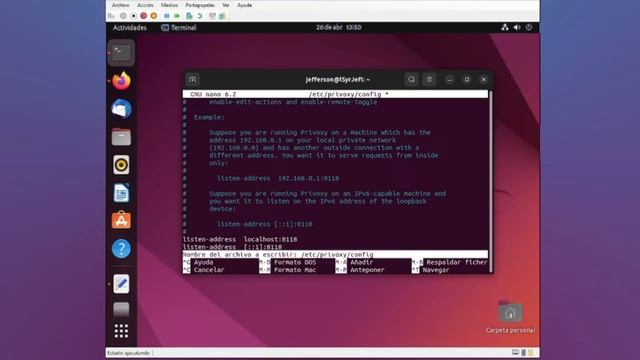
Task: Click the grey Start VM toolbar icon
Action: [123, 16]
